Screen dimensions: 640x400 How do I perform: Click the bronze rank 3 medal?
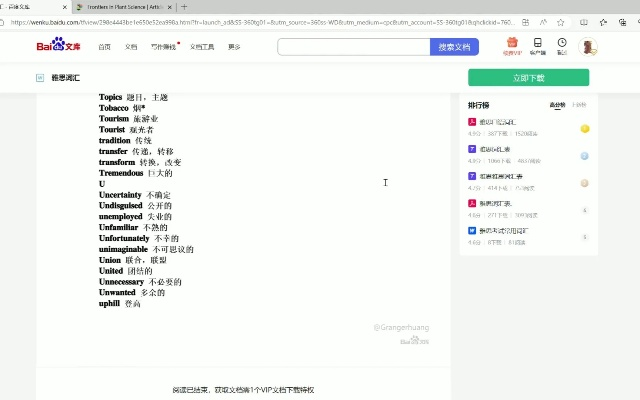pyautogui.click(x=584, y=183)
